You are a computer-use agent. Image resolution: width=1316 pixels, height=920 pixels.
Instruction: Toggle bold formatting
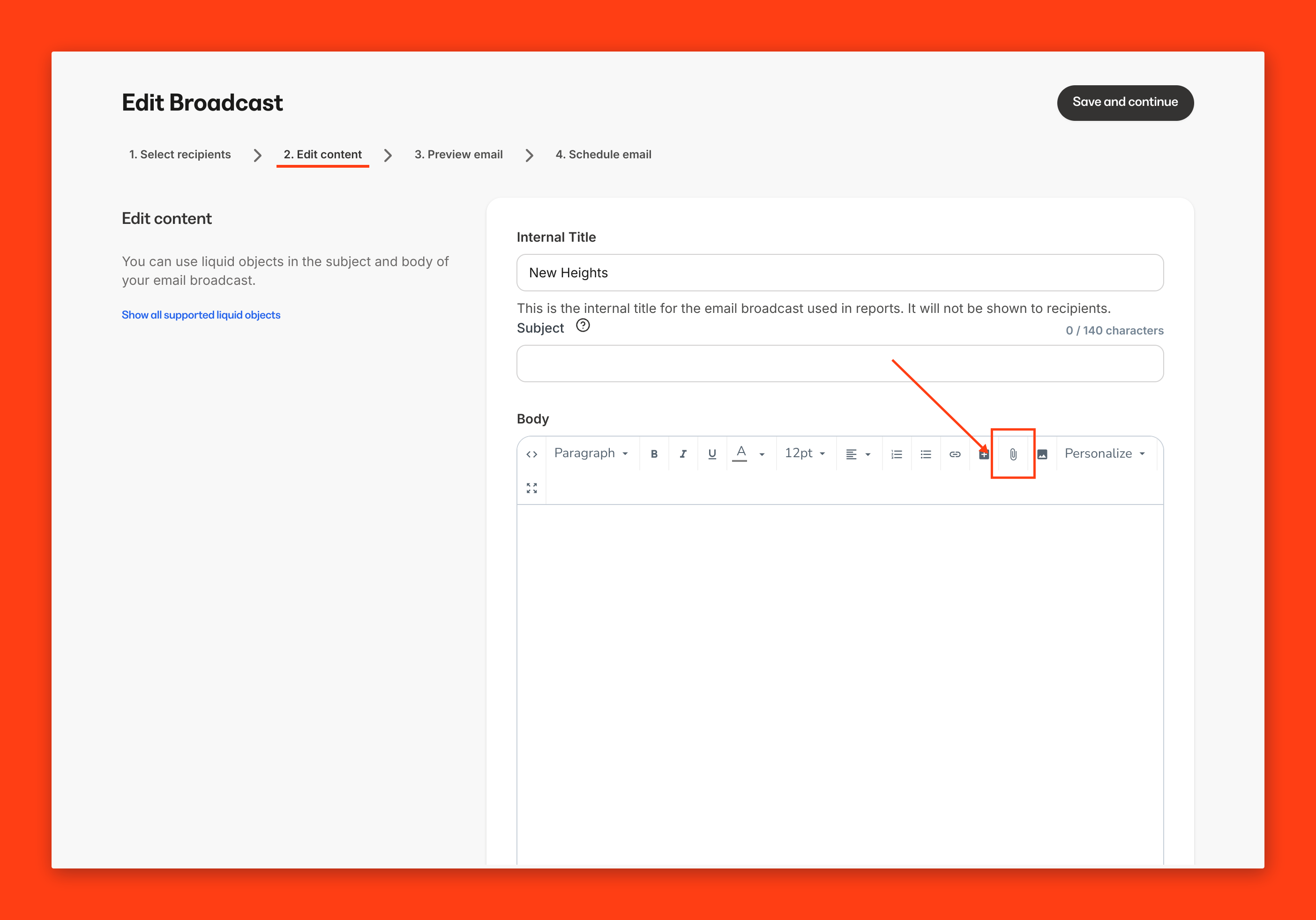(x=654, y=454)
